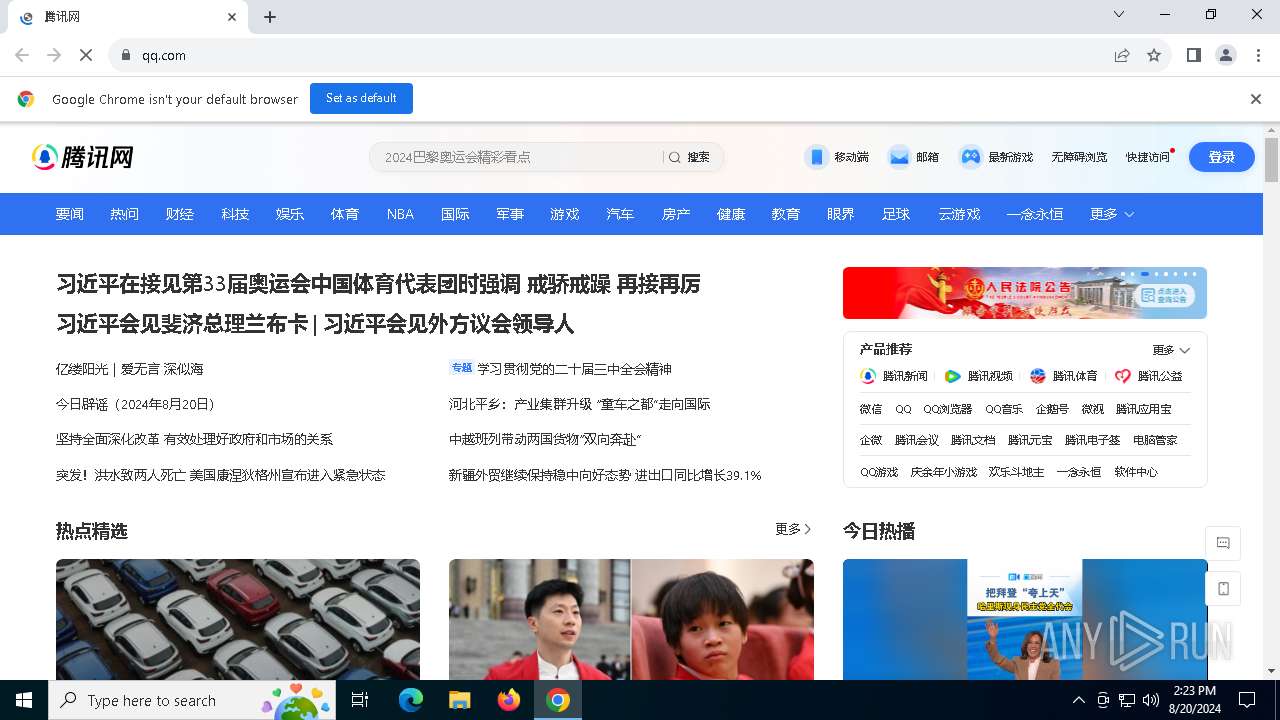Open 新疆外贸 news link
The height and width of the screenshot is (720, 1280).
point(605,475)
